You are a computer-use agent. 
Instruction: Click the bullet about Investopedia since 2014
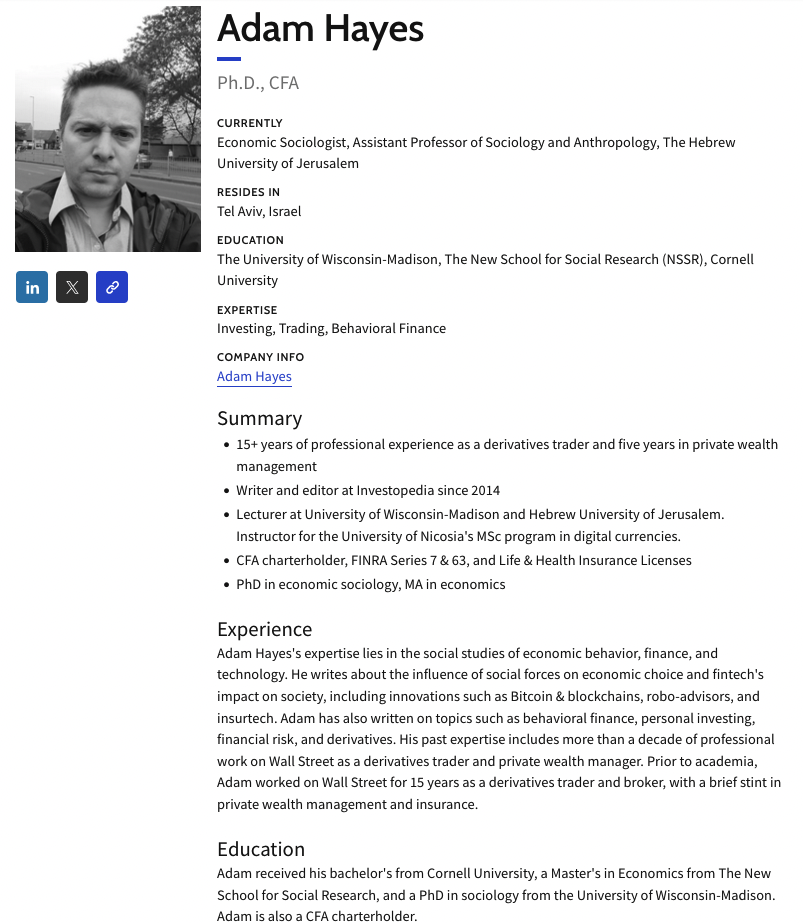pyautogui.click(x=368, y=490)
